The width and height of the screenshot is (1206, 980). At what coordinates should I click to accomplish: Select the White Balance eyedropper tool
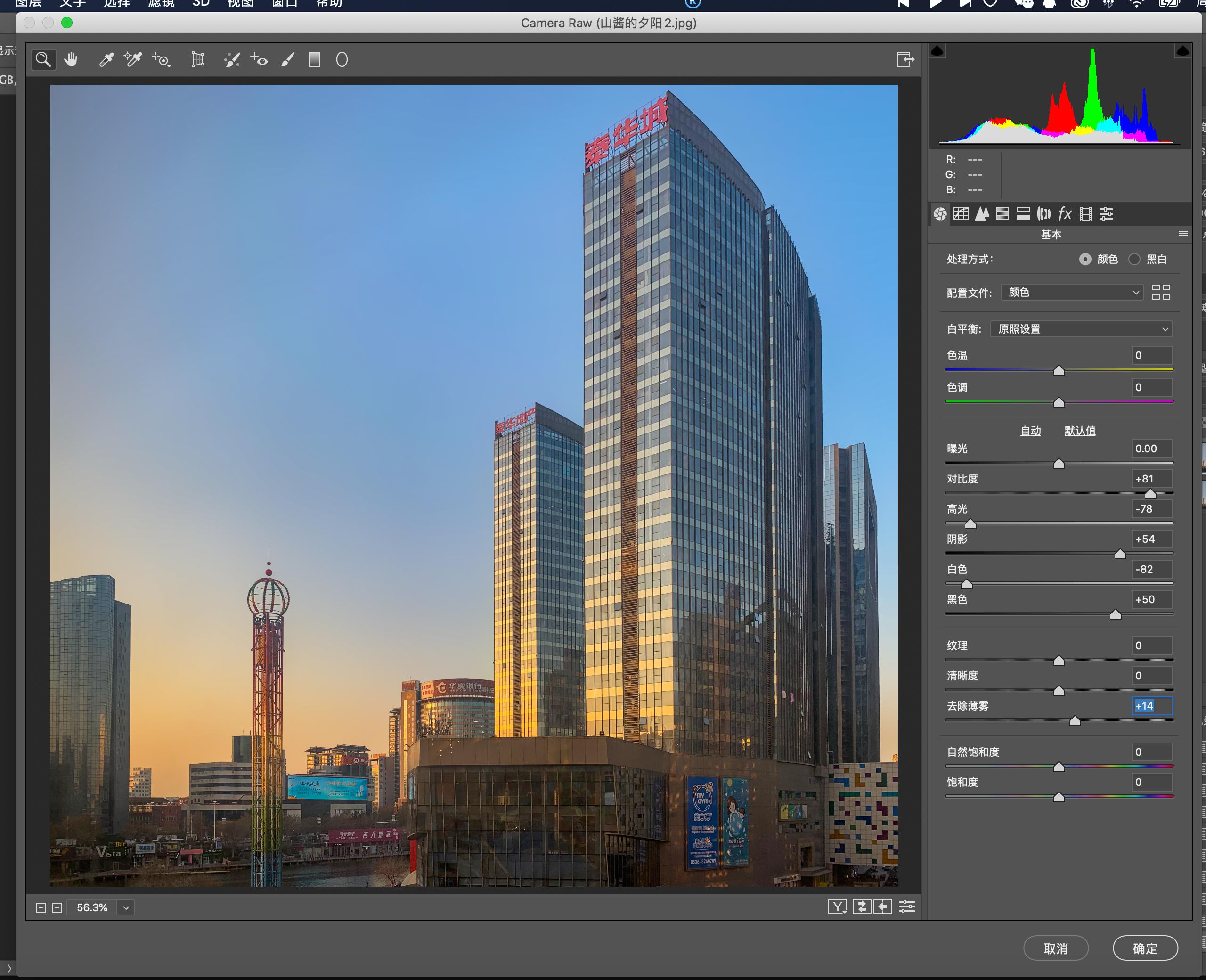coord(106,59)
